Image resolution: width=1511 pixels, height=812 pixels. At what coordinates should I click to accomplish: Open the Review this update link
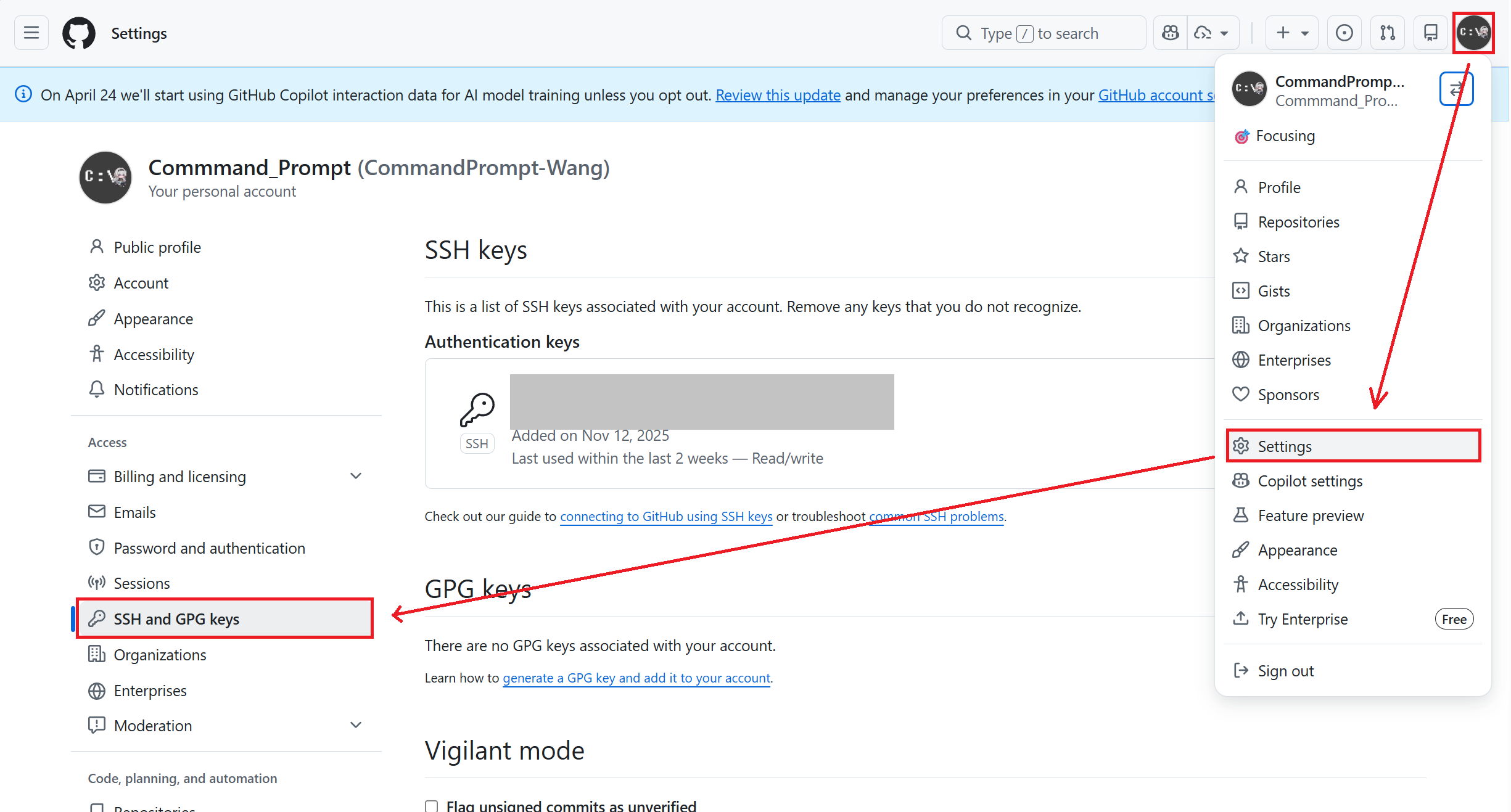pyautogui.click(x=777, y=95)
